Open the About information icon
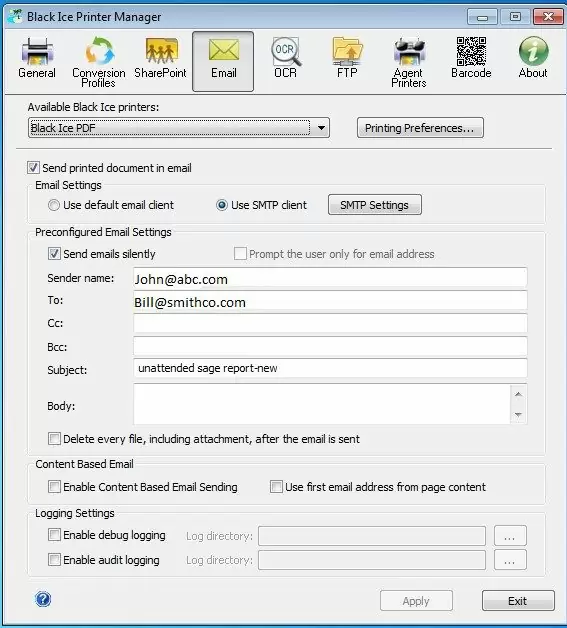567x628 pixels. (533, 58)
